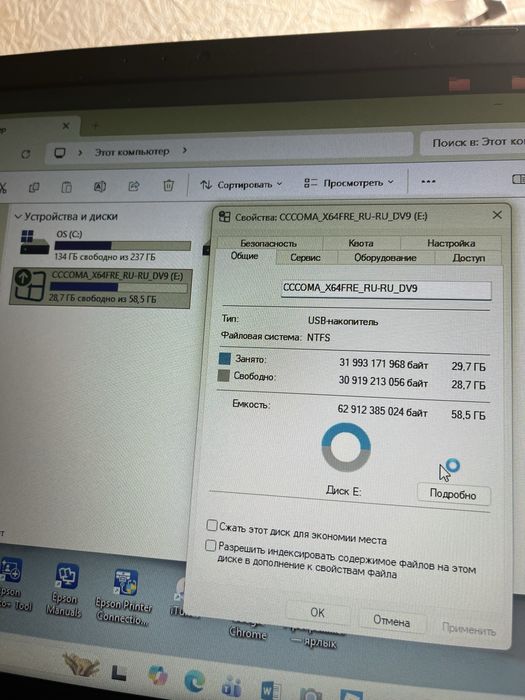Toggle 'Разрешить индексировать' checkbox
The height and width of the screenshot is (700, 525).
[x=210, y=546]
